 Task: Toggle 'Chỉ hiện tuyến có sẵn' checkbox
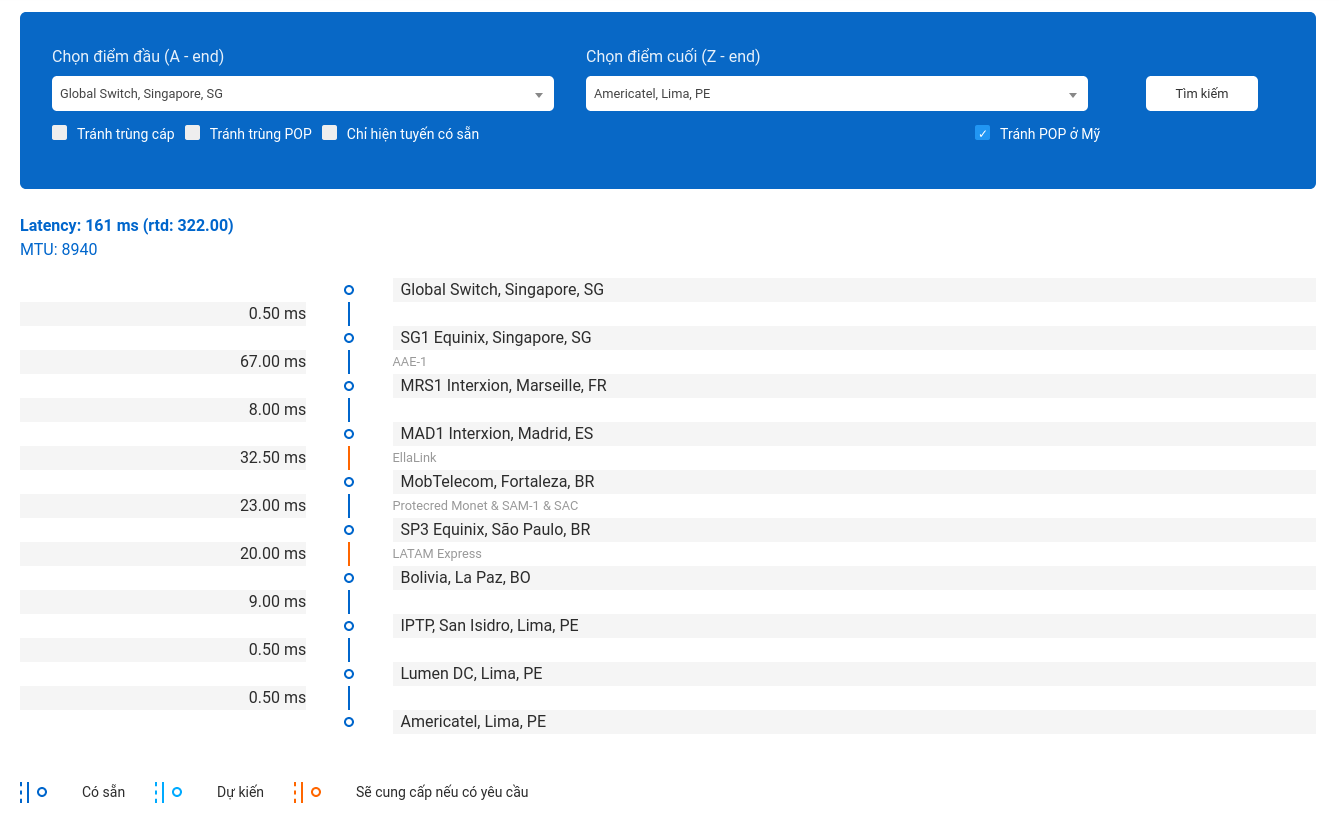330,133
